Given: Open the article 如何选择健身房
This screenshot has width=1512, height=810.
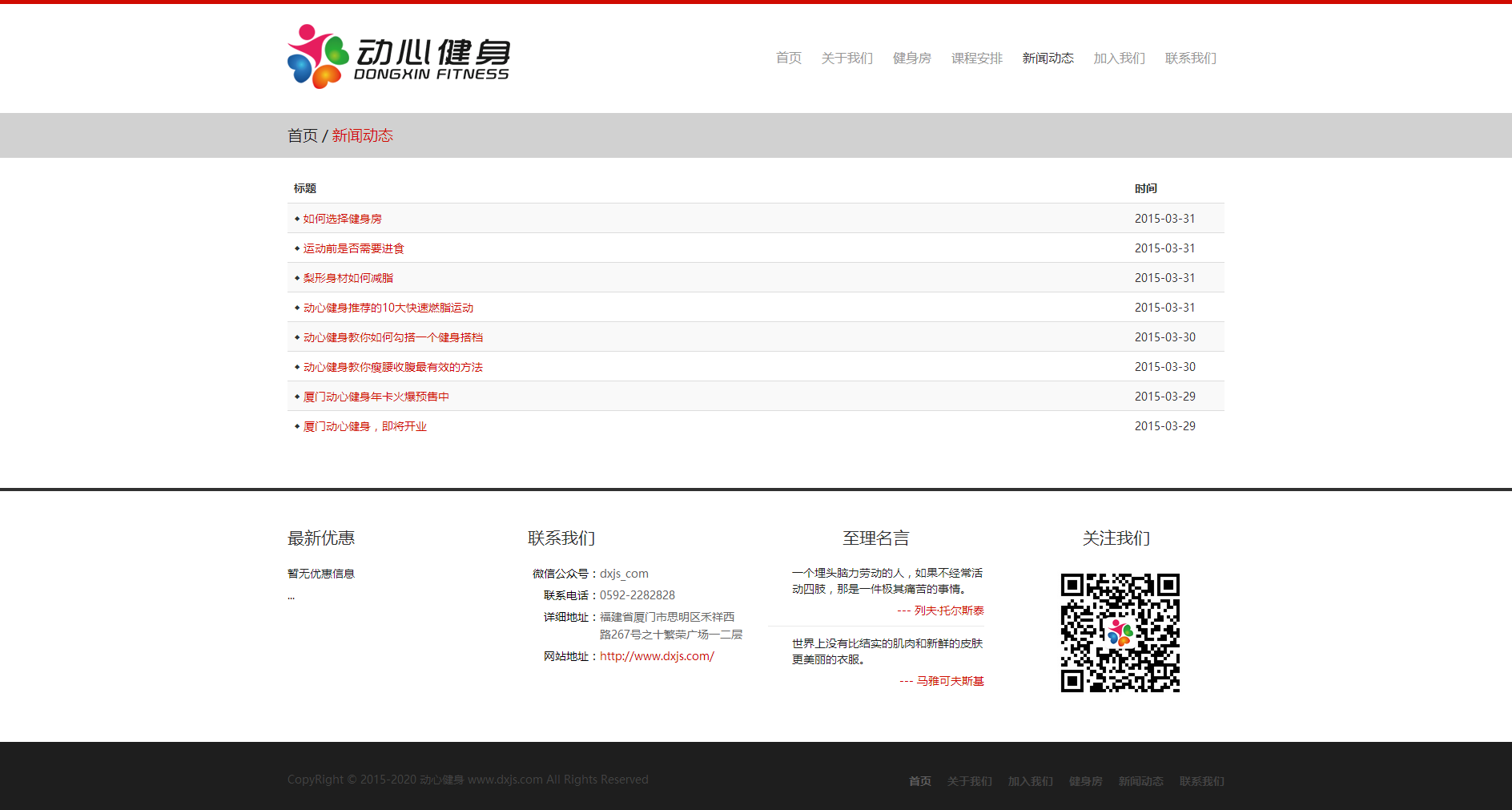Looking at the screenshot, I should [x=342, y=218].
